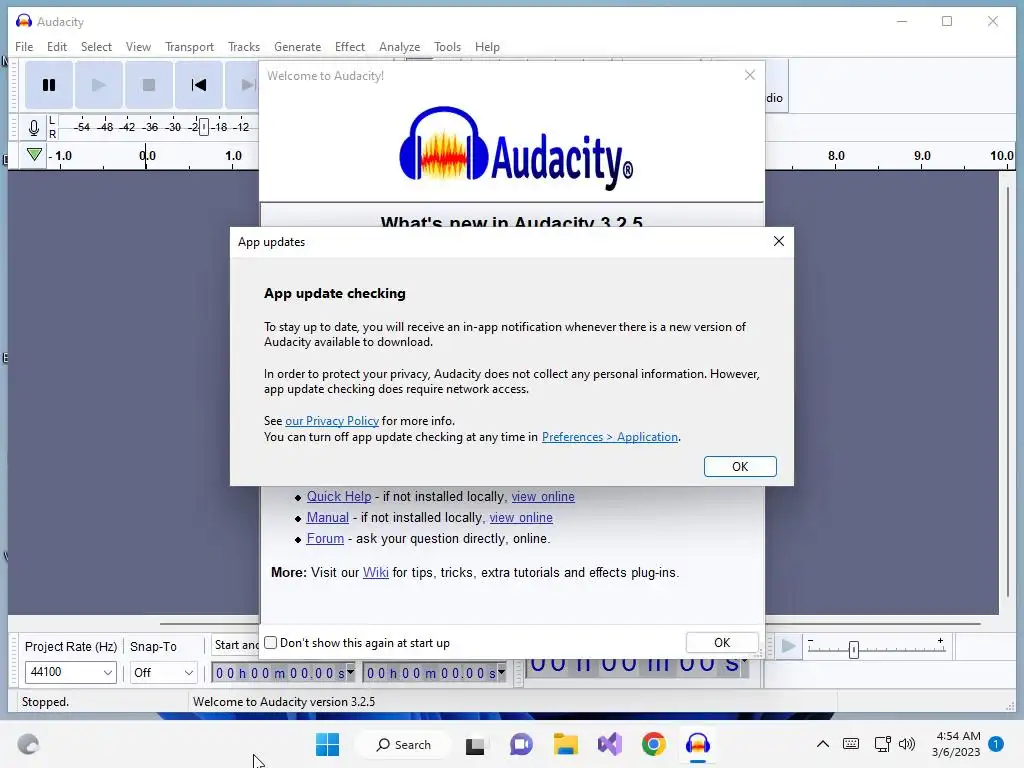Open the Preferences > Application link
This screenshot has width=1024, height=768.
click(610, 437)
